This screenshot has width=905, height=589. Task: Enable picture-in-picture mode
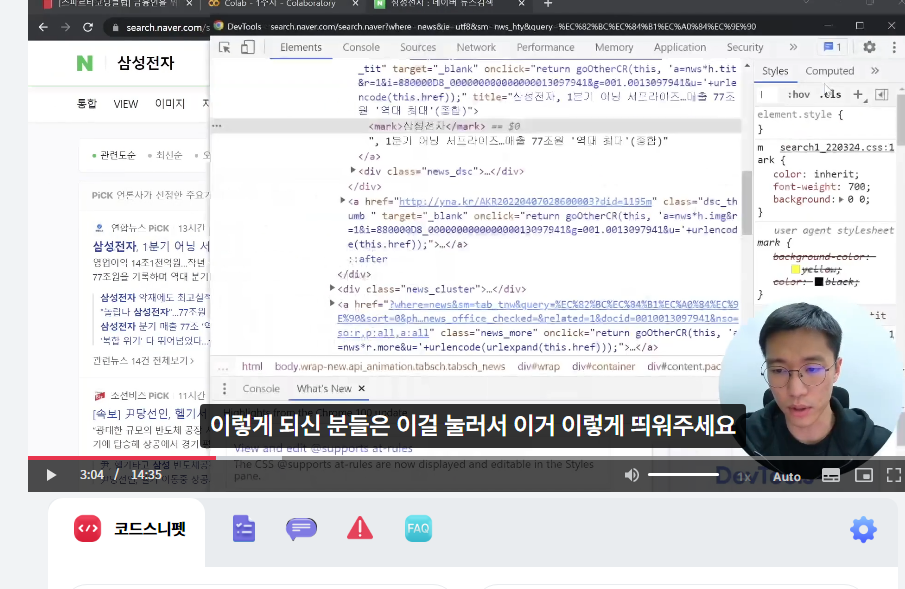pos(863,475)
